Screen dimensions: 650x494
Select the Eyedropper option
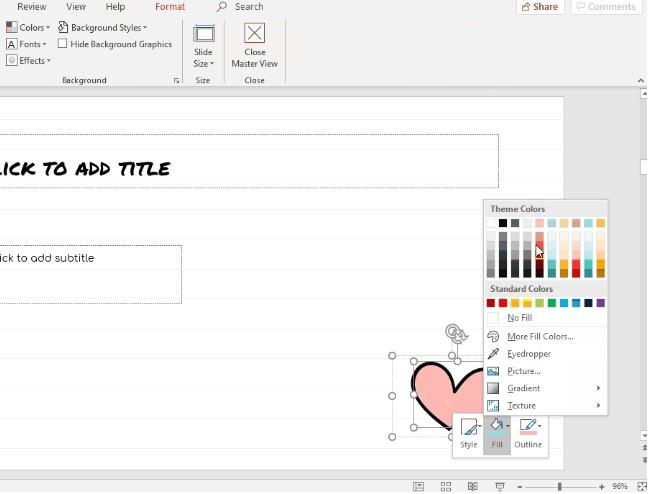tap(545, 354)
